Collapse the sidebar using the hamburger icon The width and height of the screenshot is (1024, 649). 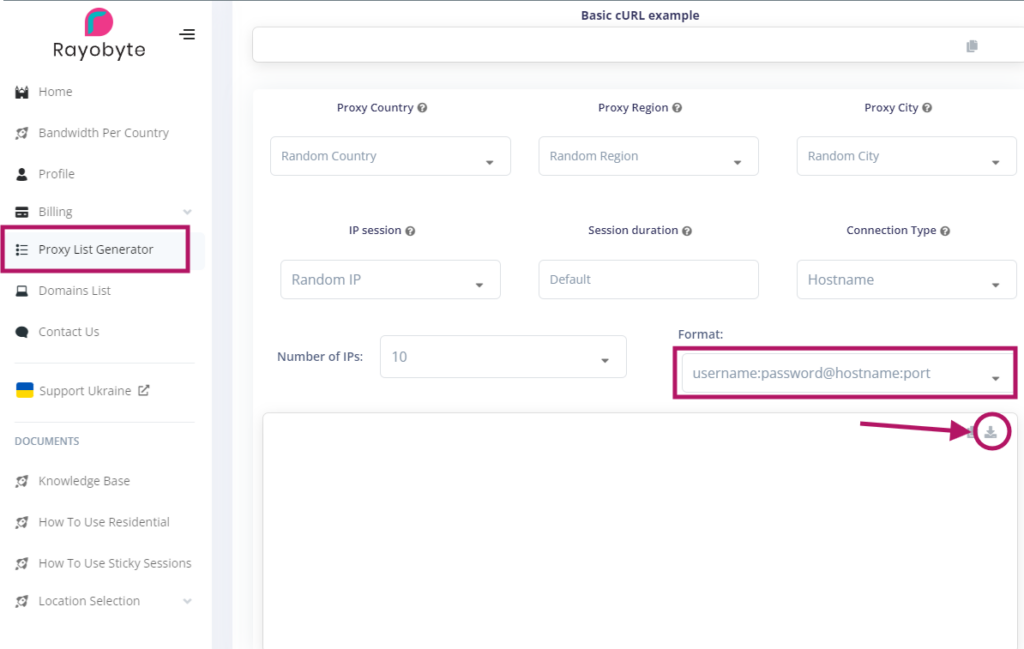tap(187, 33)
